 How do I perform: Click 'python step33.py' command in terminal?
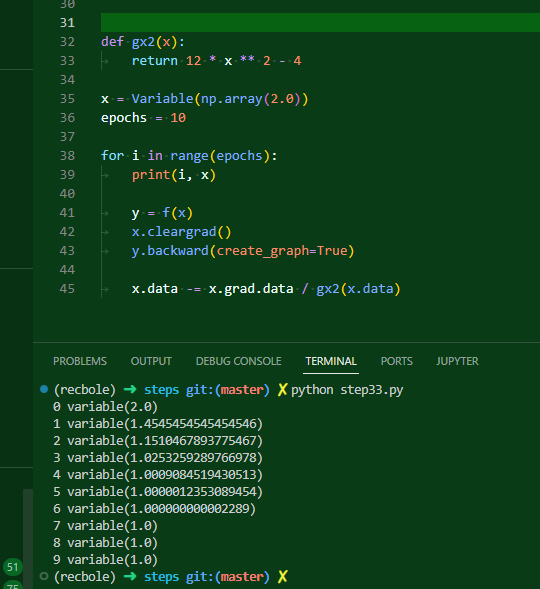347,390
